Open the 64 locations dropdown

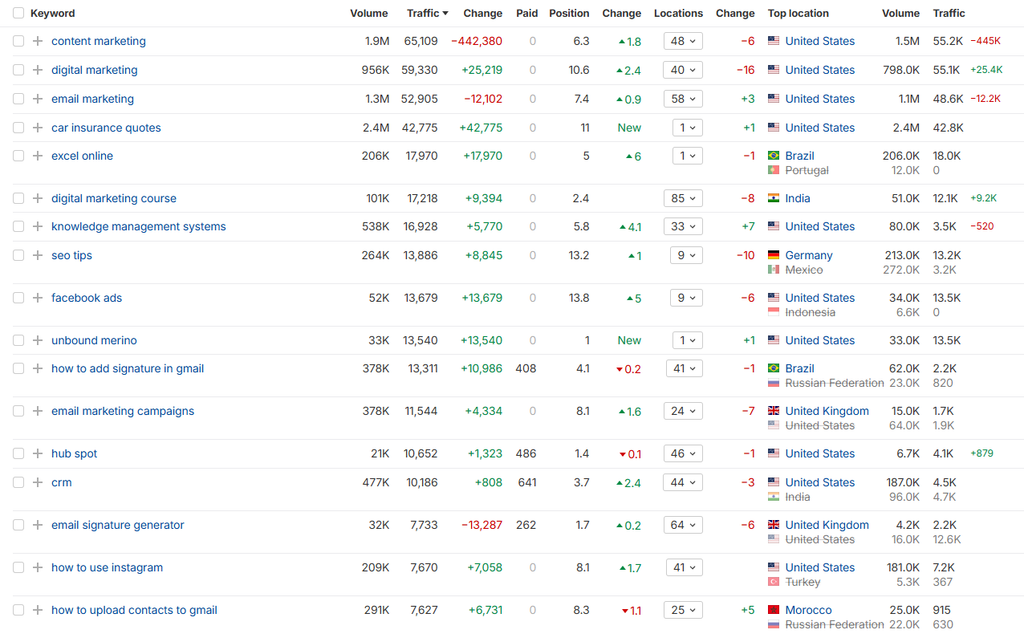pos(683,524)
